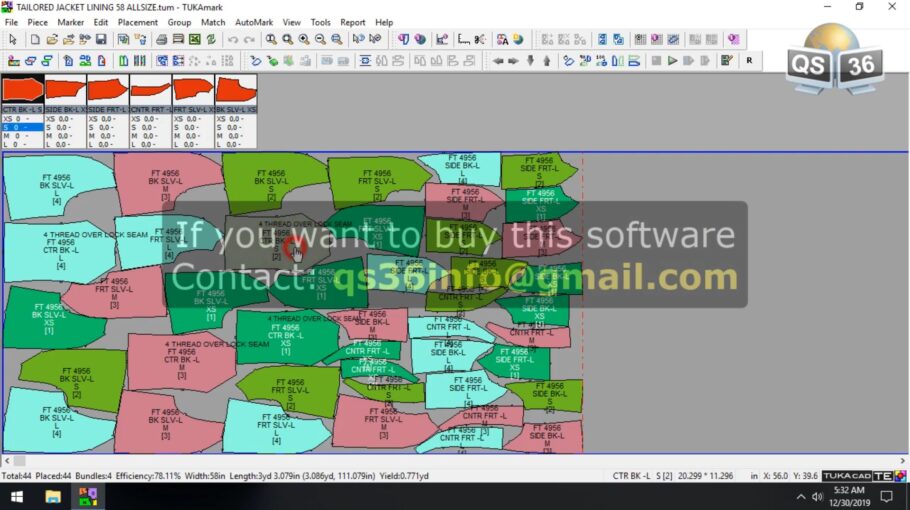
Task: Click the left arrow move icon
Action: click(x=497, y=61)
